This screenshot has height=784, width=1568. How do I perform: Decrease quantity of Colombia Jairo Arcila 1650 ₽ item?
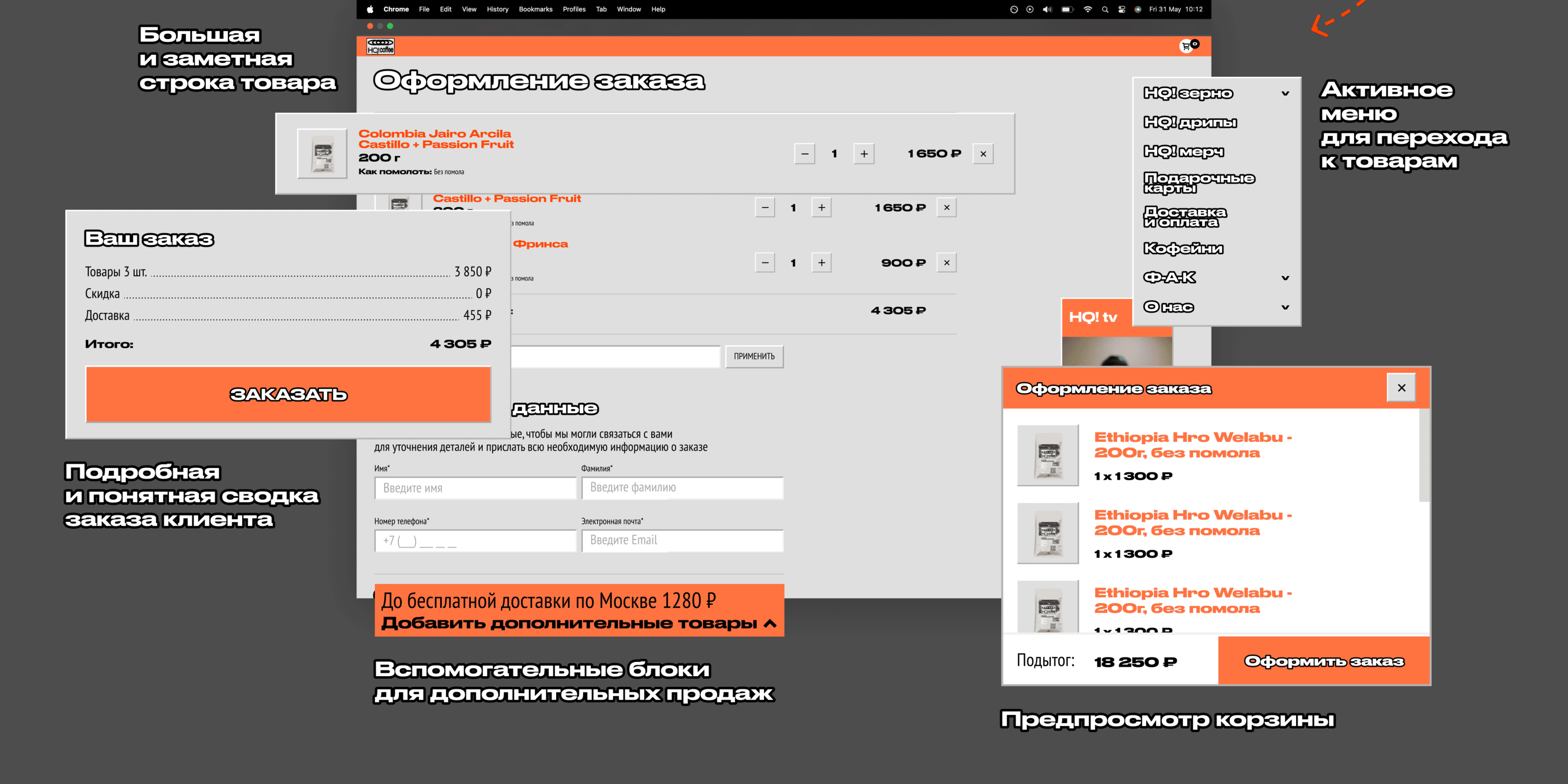pyautogui.click(x=804, y=154)
